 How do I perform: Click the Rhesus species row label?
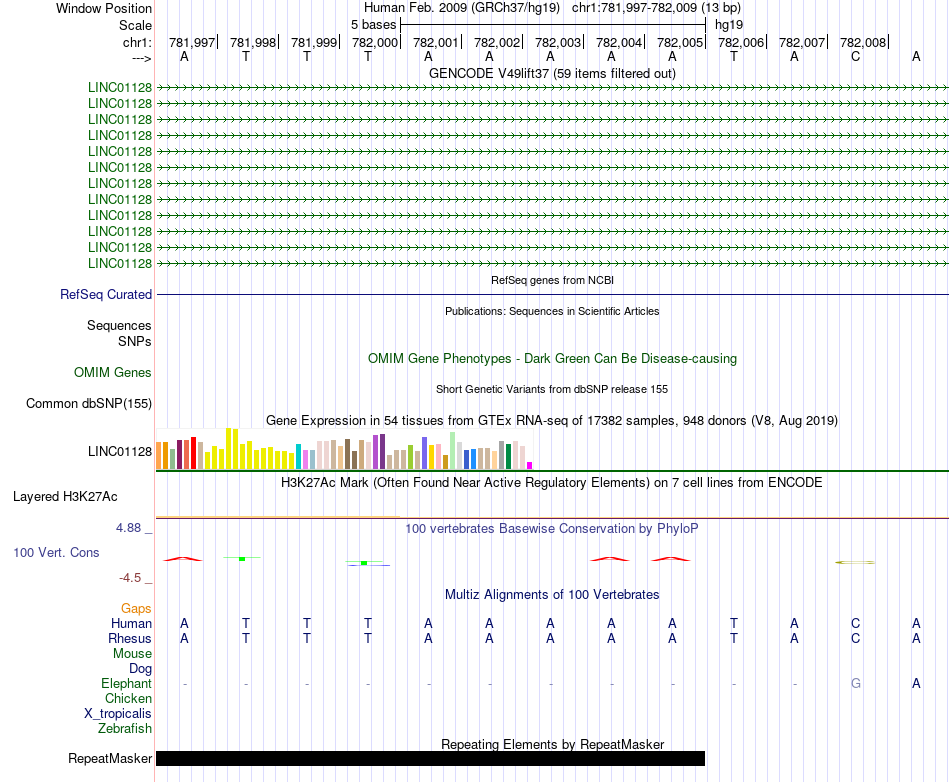pyautogui.click(x=130, y=638)
